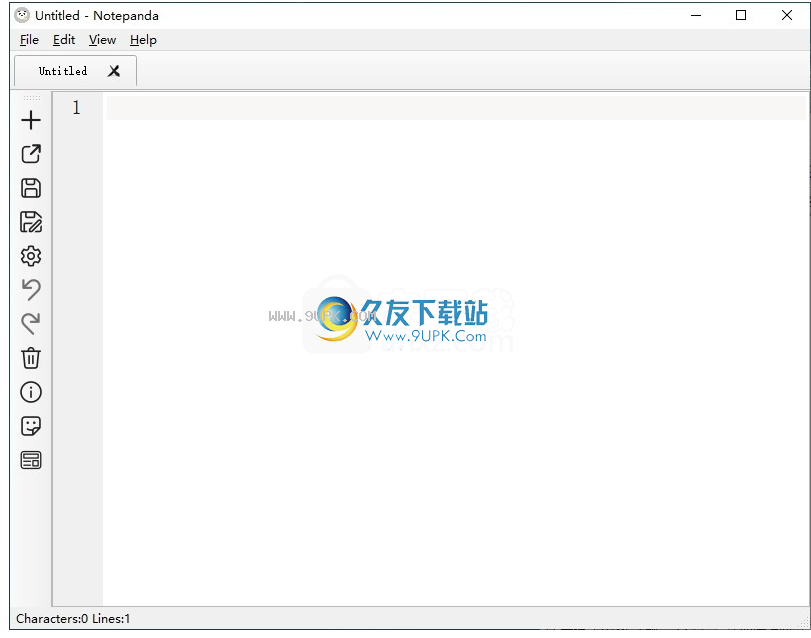Image resolution: width=811 pixels, height=638 pixels.
Task: Click the Notepanda panda icon in title bar
Action: 22,15
